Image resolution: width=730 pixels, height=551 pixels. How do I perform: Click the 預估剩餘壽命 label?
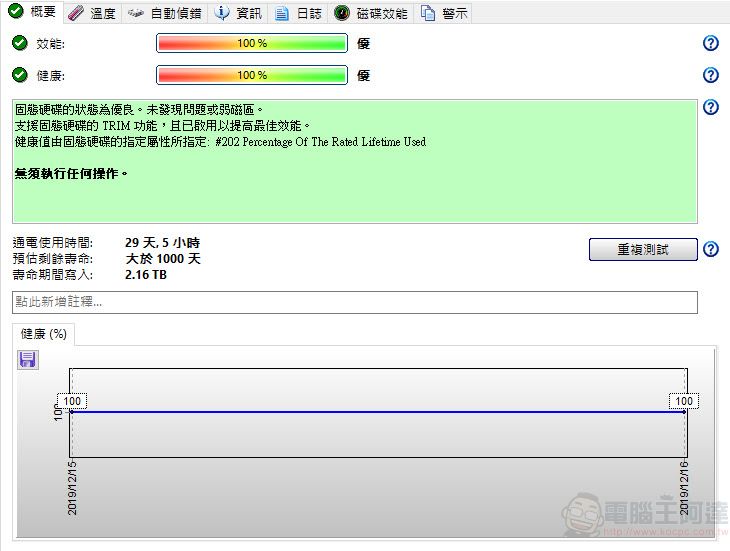[x=53, y=259]
